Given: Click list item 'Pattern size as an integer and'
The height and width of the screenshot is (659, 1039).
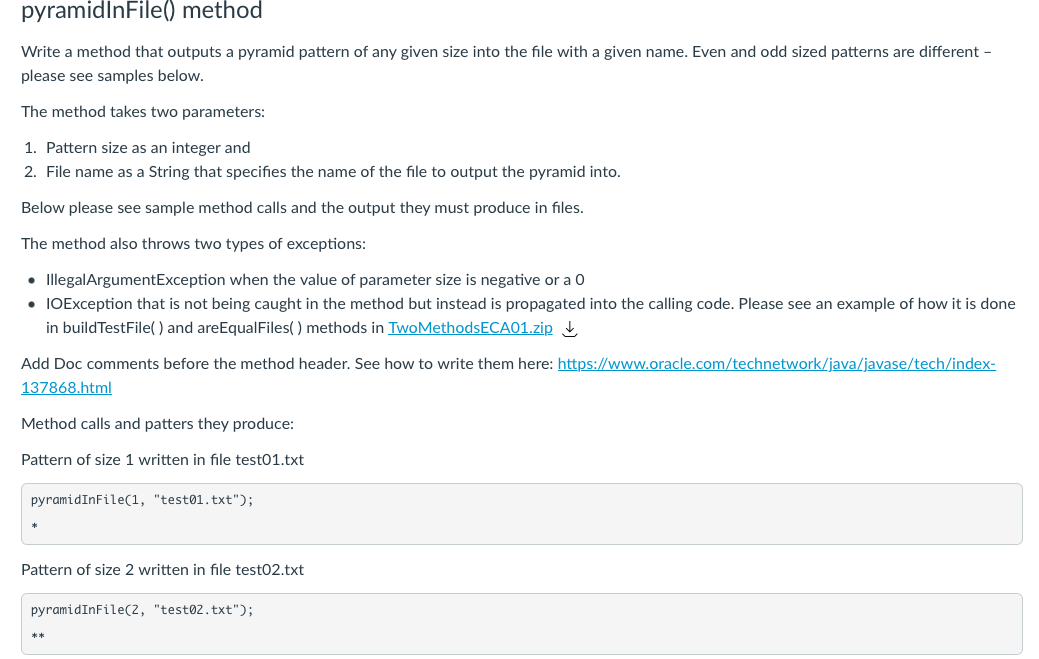Looking at the screenshot, I should pyautogui.click(x=148, y=148).
